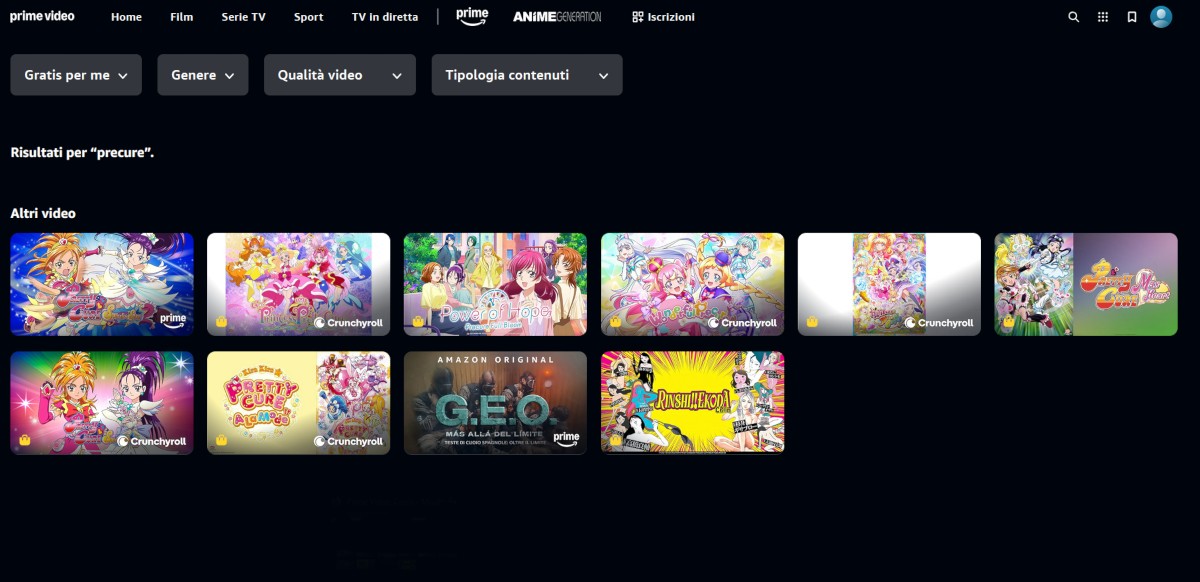This screenshot has width=1200, height=582.
Task: Click shopping bag badge on Power of Hope card
Action: (417, 322)
